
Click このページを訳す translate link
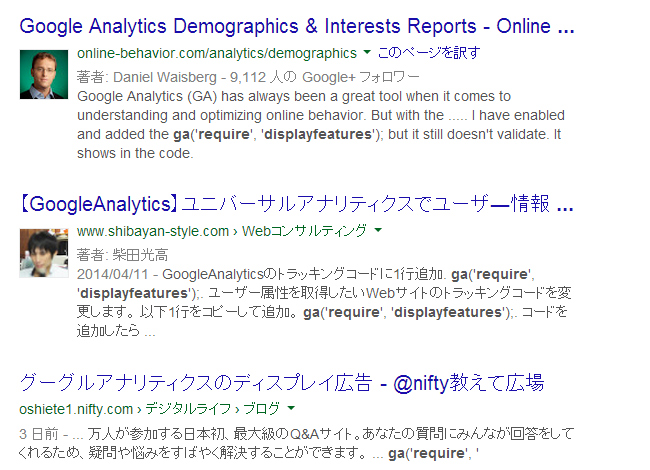tap(429, 53)
